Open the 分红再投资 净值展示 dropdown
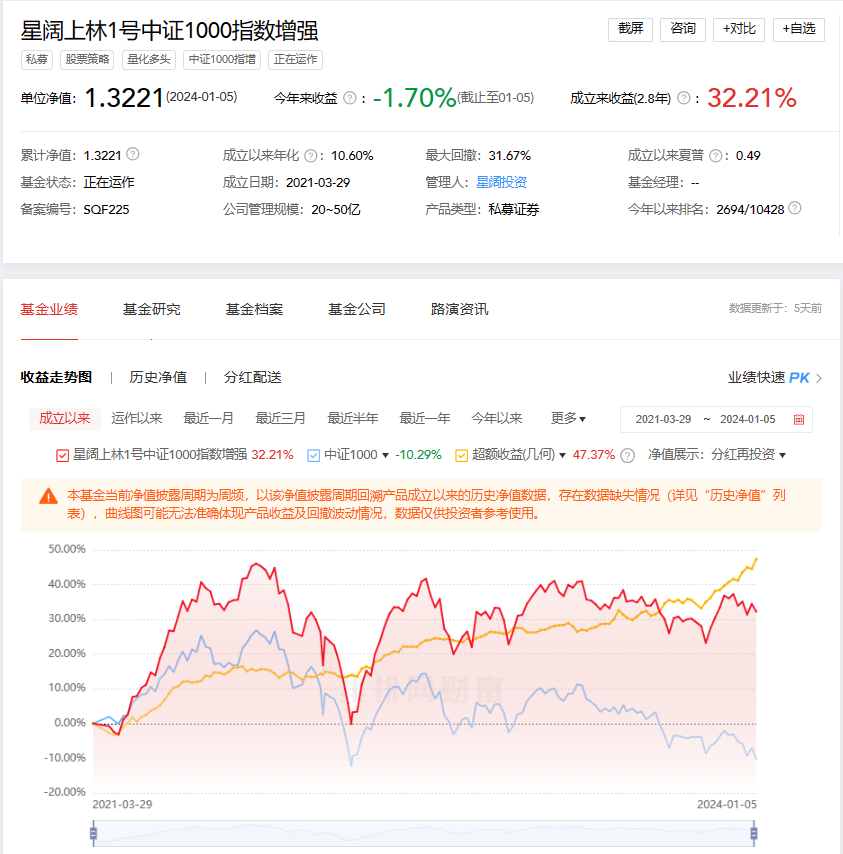This screenshot has width=843, height=854. pyautogui.click(x=748, y=455)
